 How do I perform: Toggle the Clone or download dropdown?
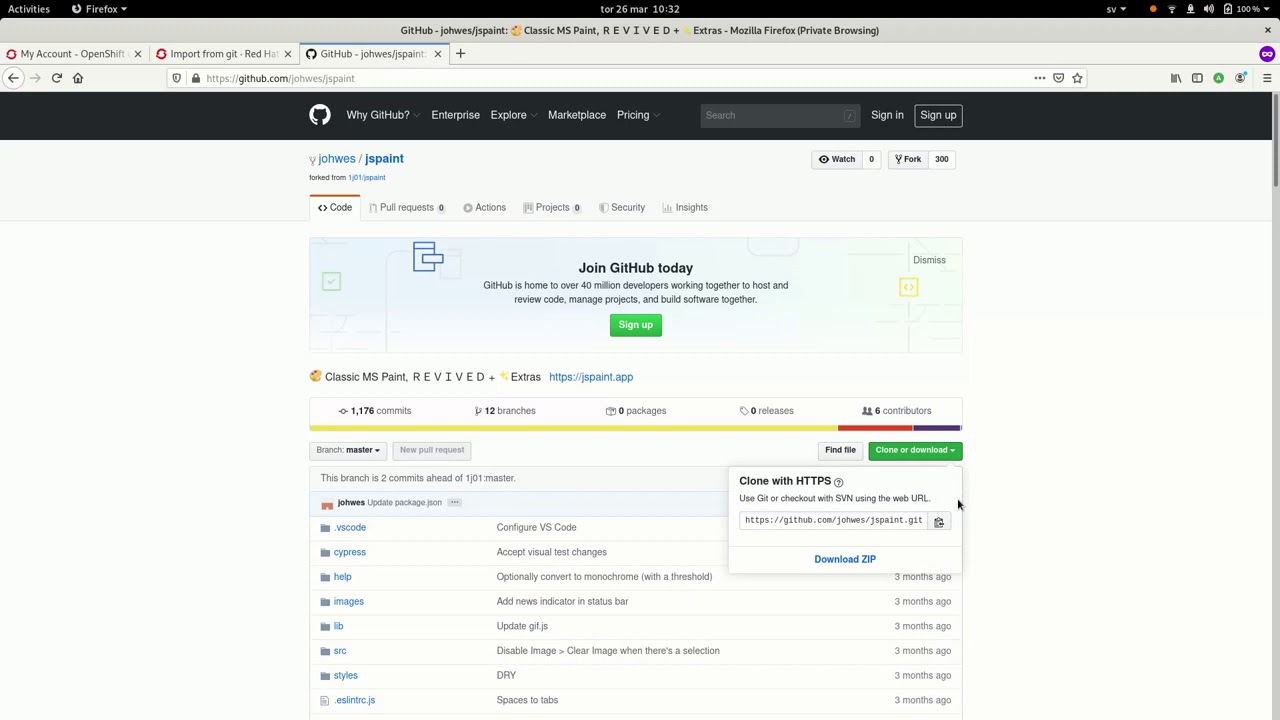(x=915, y=450)
